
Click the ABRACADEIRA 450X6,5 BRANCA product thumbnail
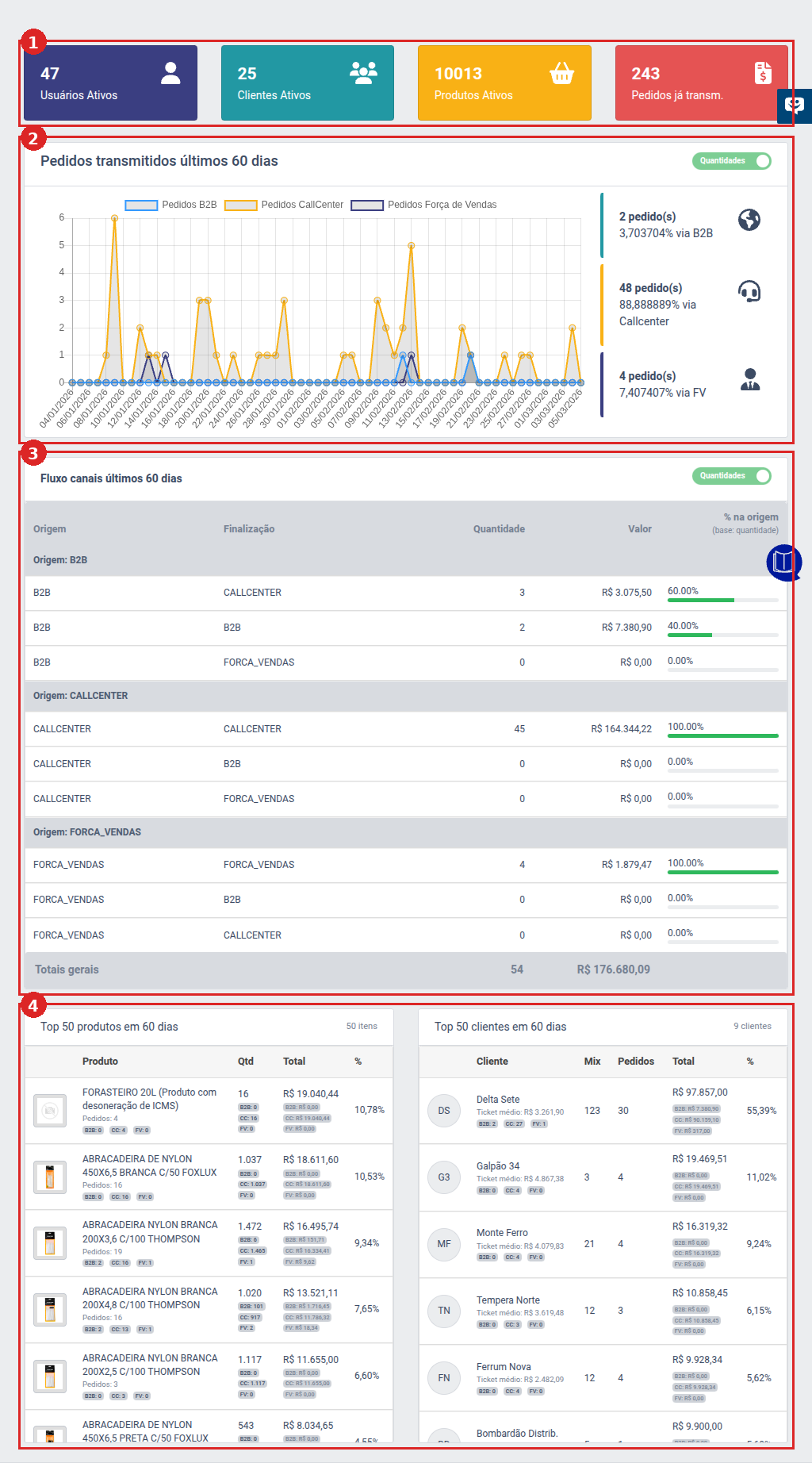pos(50,1177)
